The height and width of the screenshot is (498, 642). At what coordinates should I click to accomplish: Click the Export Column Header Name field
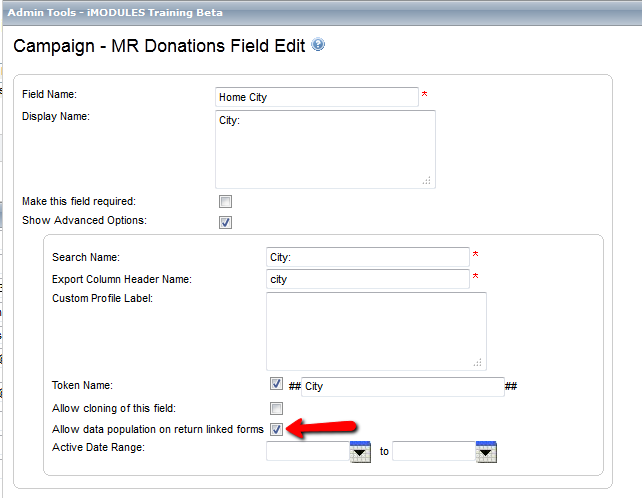click(368, 279)
